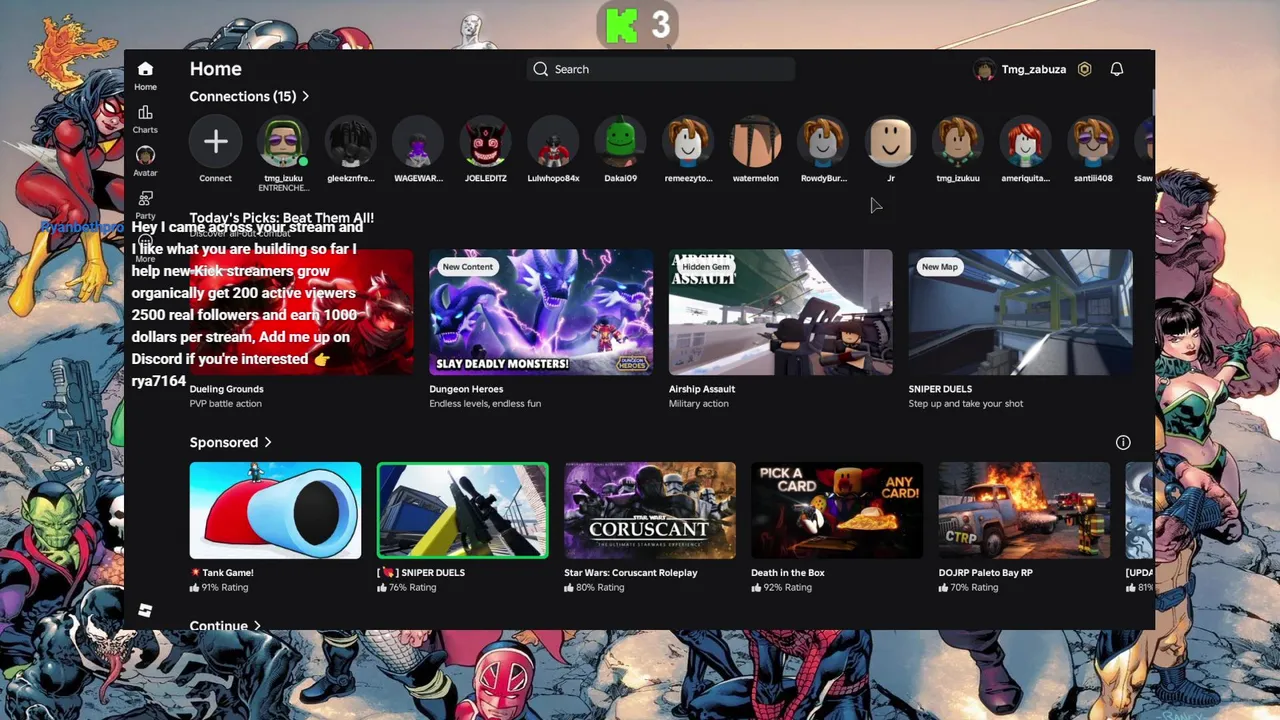This screenshot has width=1280, height=720.
Task: Open watermelon connection avatar
Action: 755,142
